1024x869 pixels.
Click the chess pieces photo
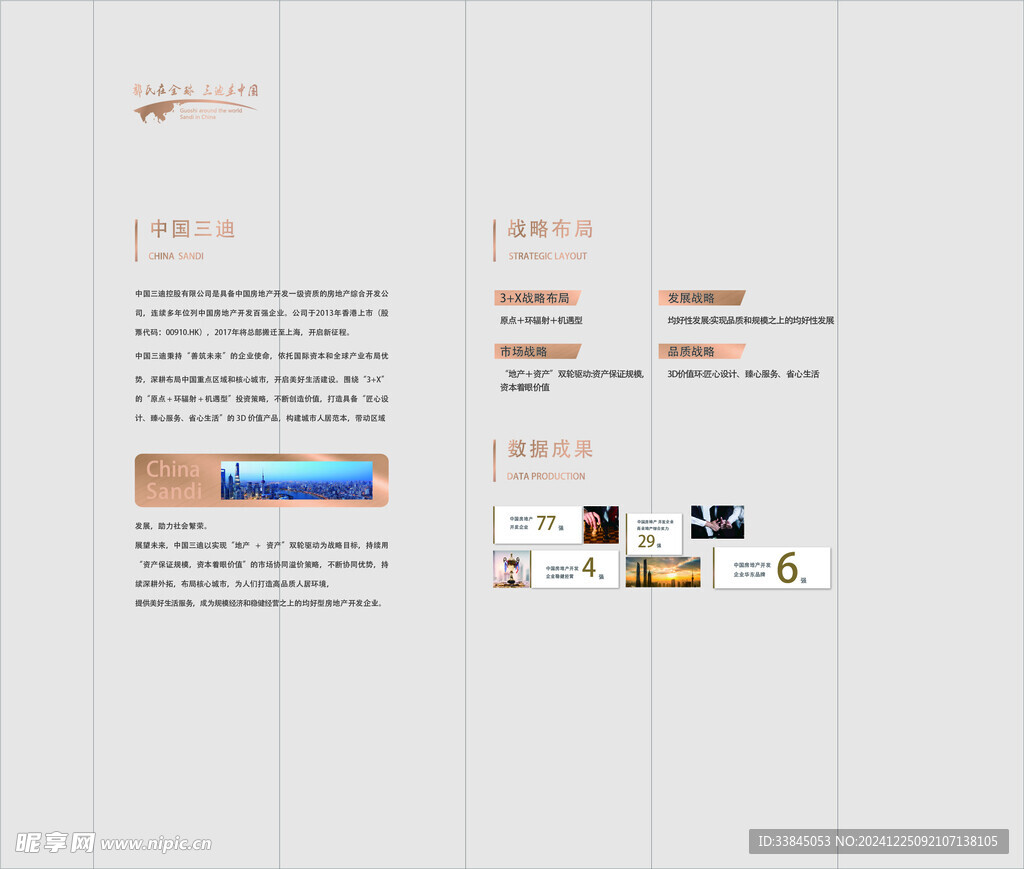coord(601,524)
